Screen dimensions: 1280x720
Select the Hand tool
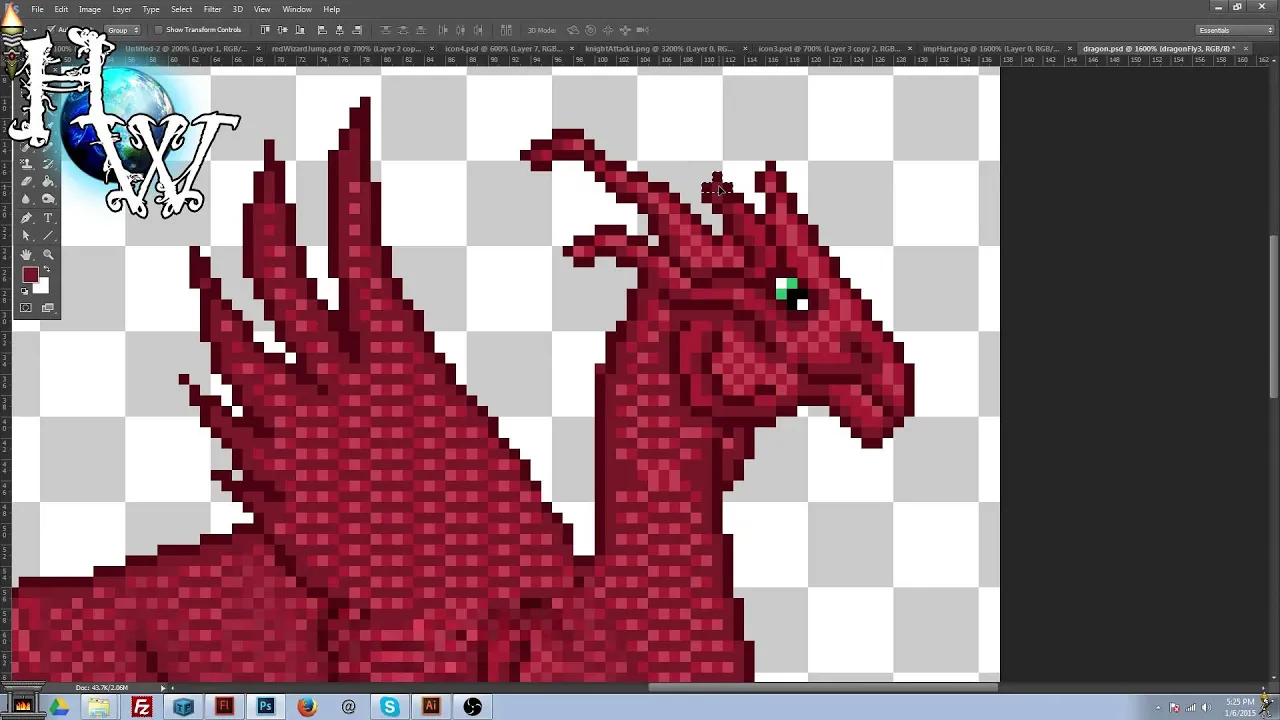point(26,255)
